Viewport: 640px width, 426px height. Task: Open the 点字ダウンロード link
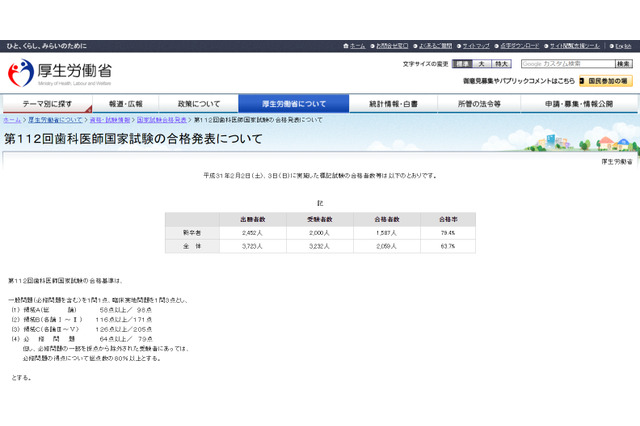[x=520, y=46]
